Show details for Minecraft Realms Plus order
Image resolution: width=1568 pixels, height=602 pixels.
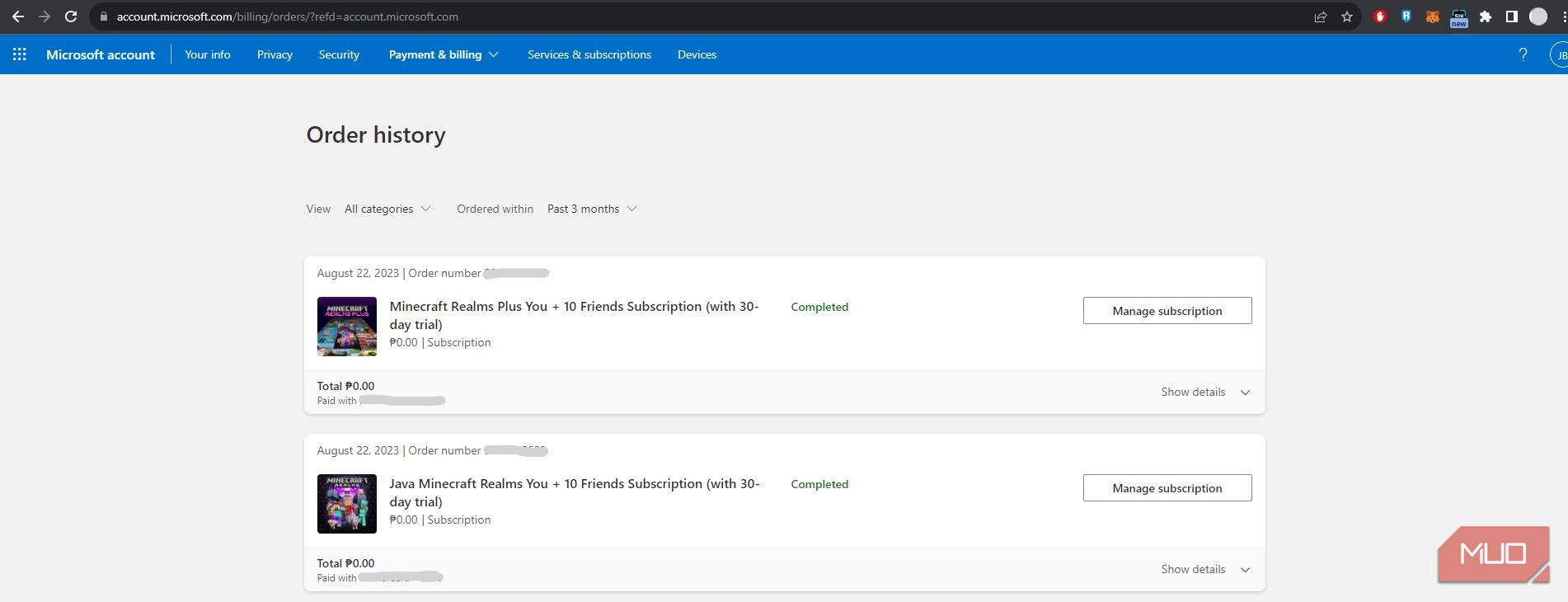1204,393
